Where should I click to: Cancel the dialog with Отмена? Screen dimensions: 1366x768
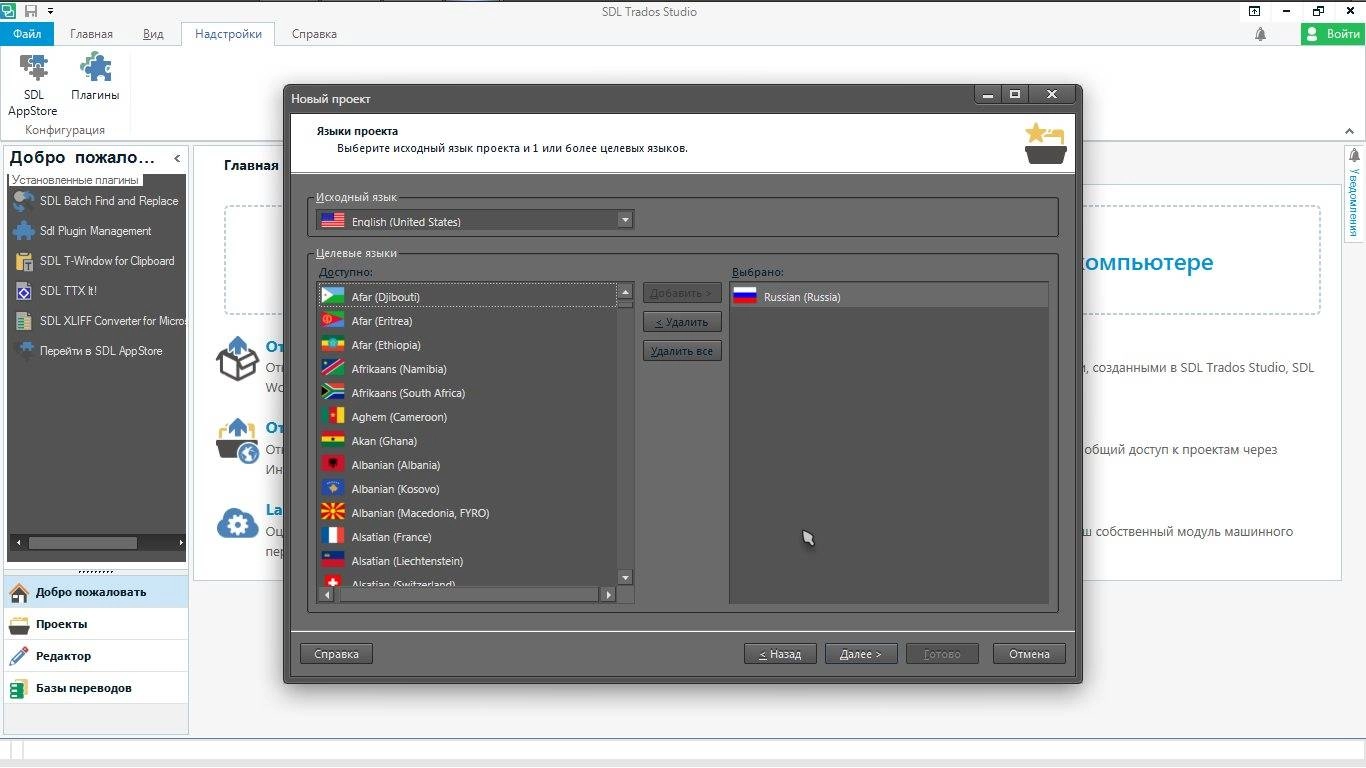click(1029, 654)
